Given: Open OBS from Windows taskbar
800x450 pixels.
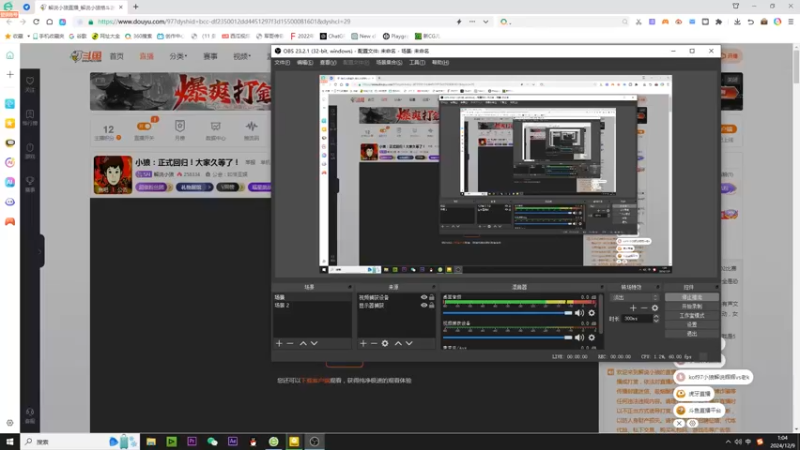Looking at the screenshot, I should [x=314, y=441].
